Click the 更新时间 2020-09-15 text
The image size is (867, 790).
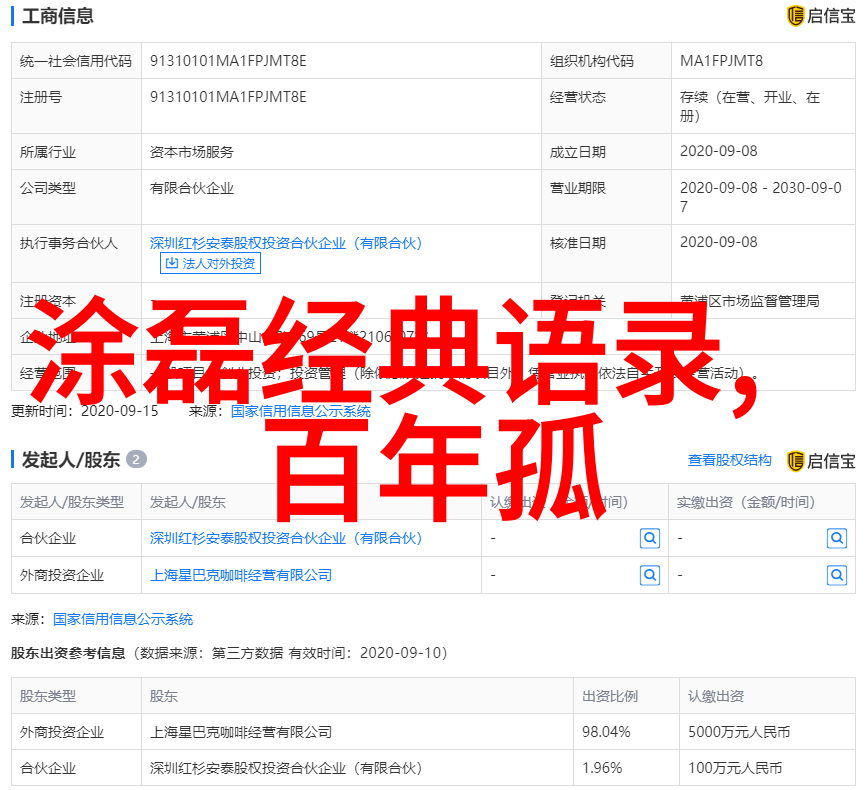[x=85, y=411]
